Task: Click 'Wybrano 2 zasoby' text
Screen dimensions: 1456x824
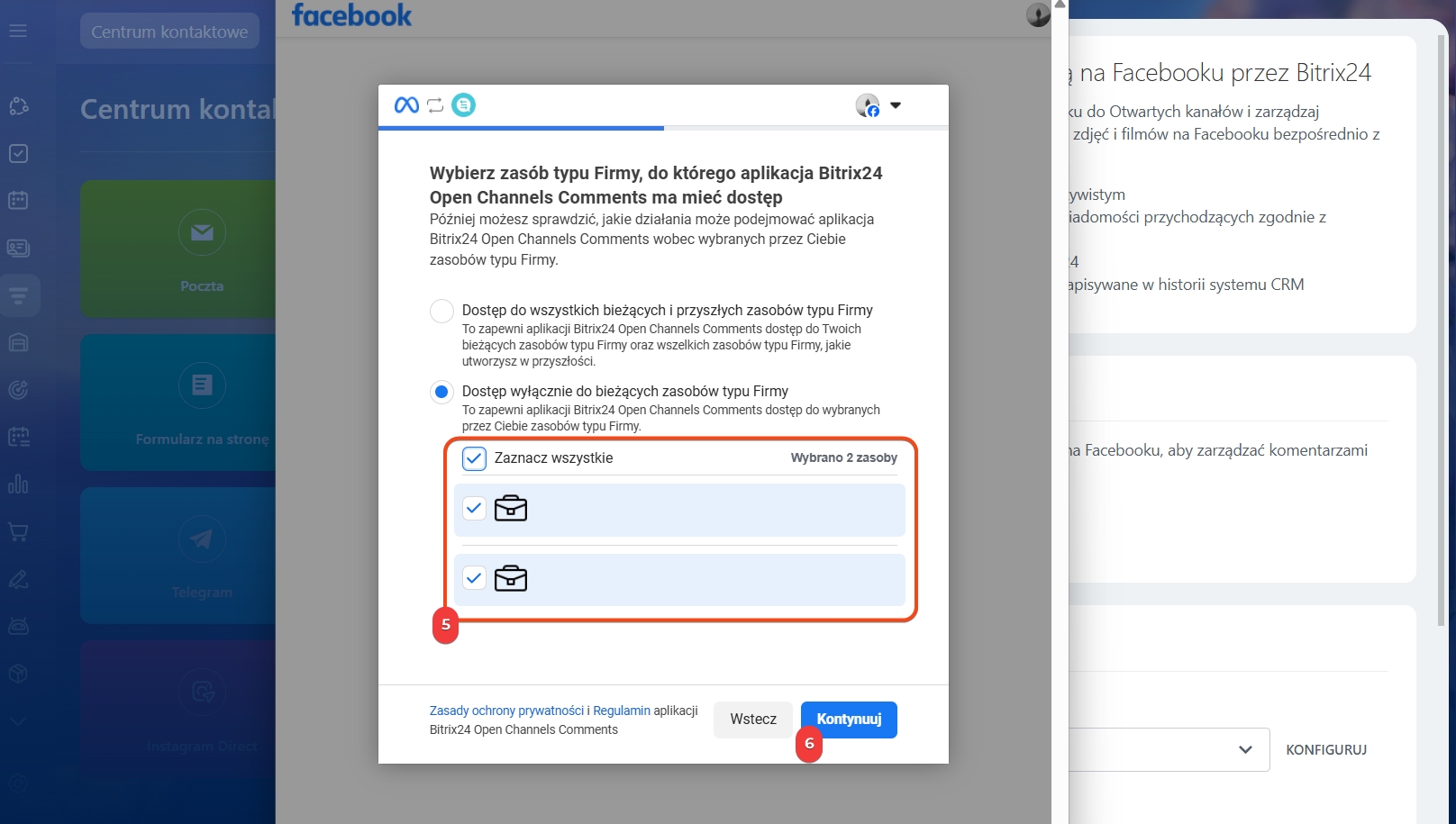Action: point(844,457)
